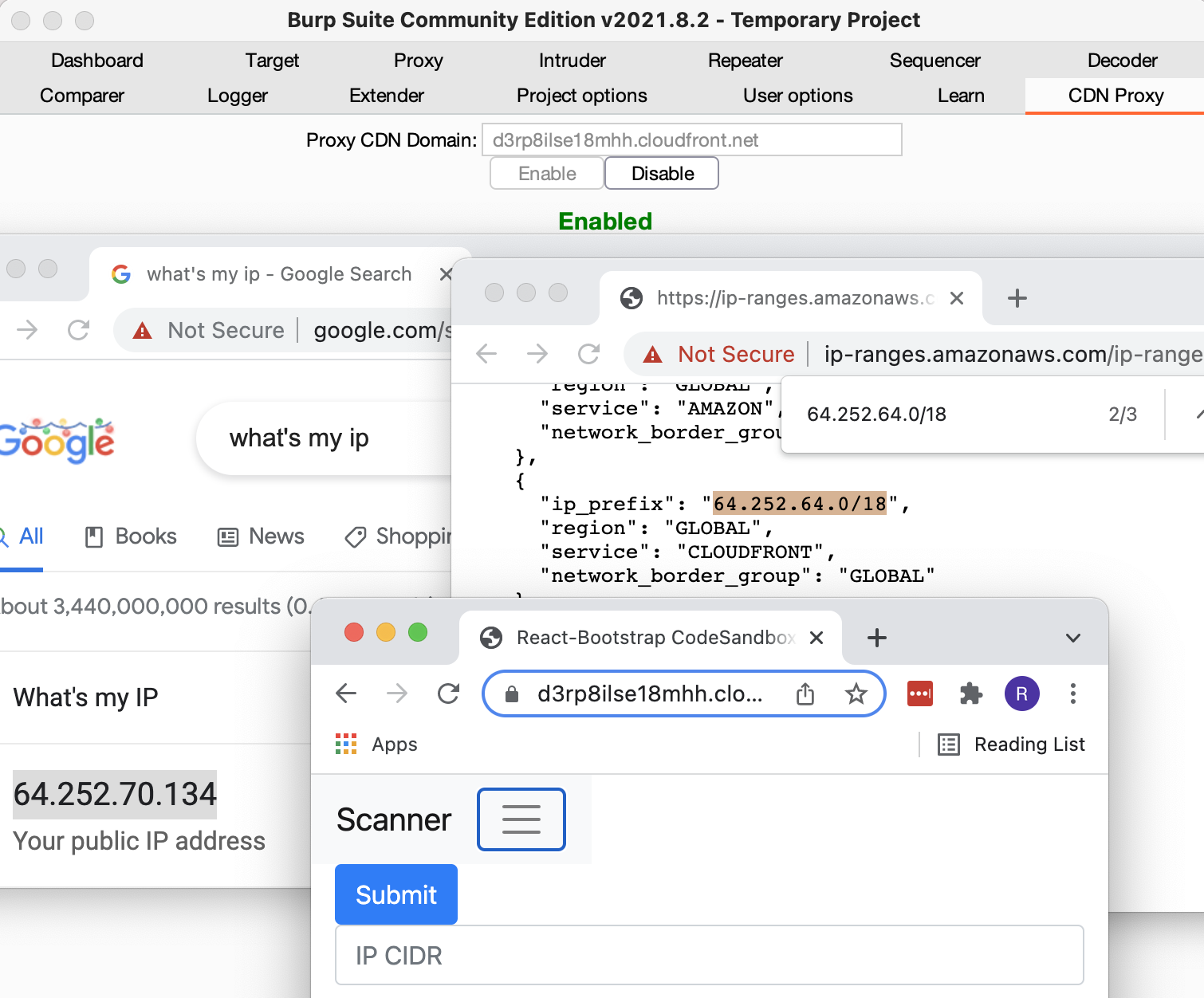Open Project options tab
The width and height of the screenshot is (1204, 998).
[x=582, y=96]
